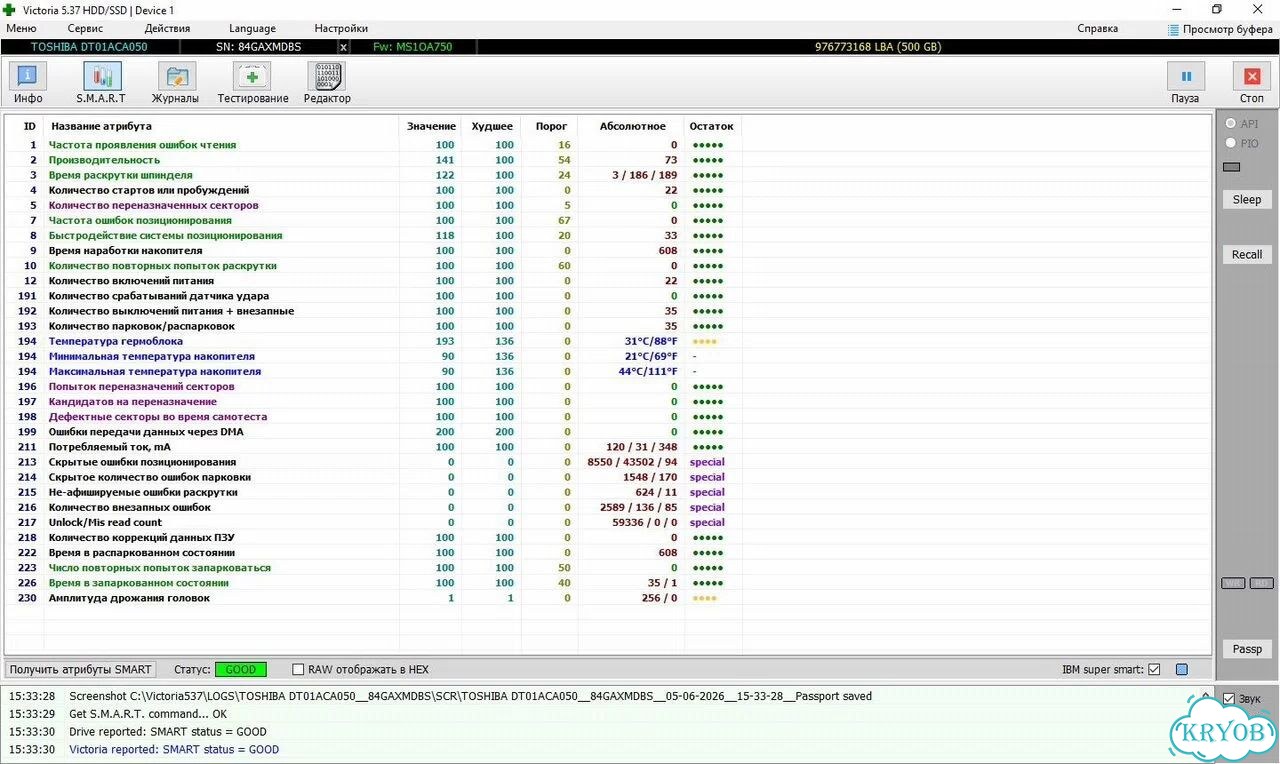Open the Редактор hex editor icon

[x=326, y=76]
